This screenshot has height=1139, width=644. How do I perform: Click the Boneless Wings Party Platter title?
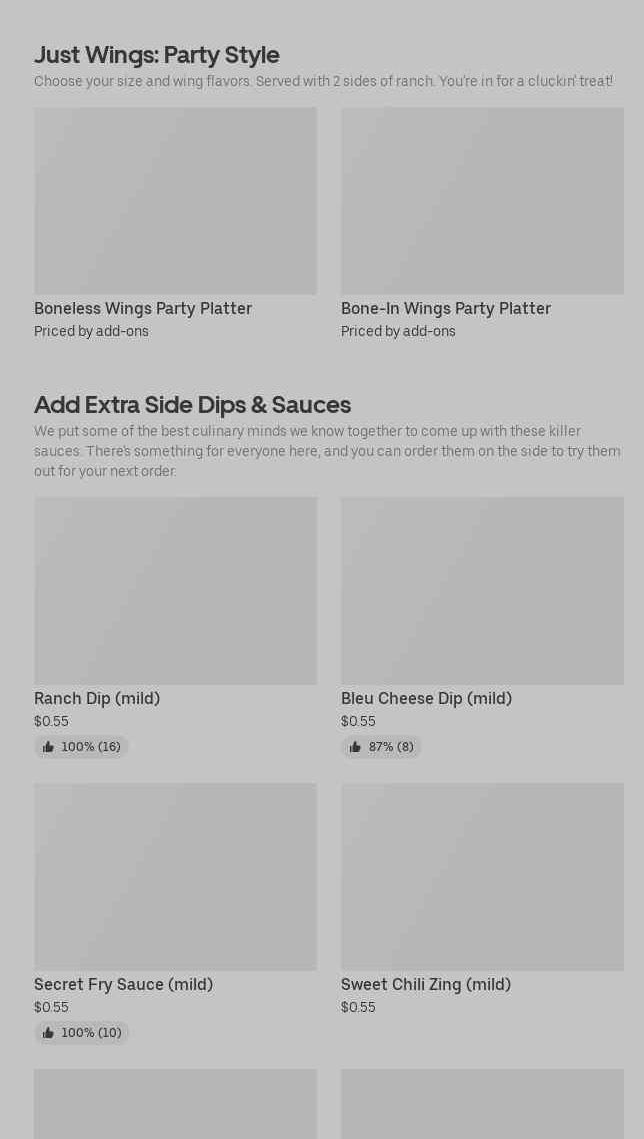pyautogui.click(x=143, y=308)
